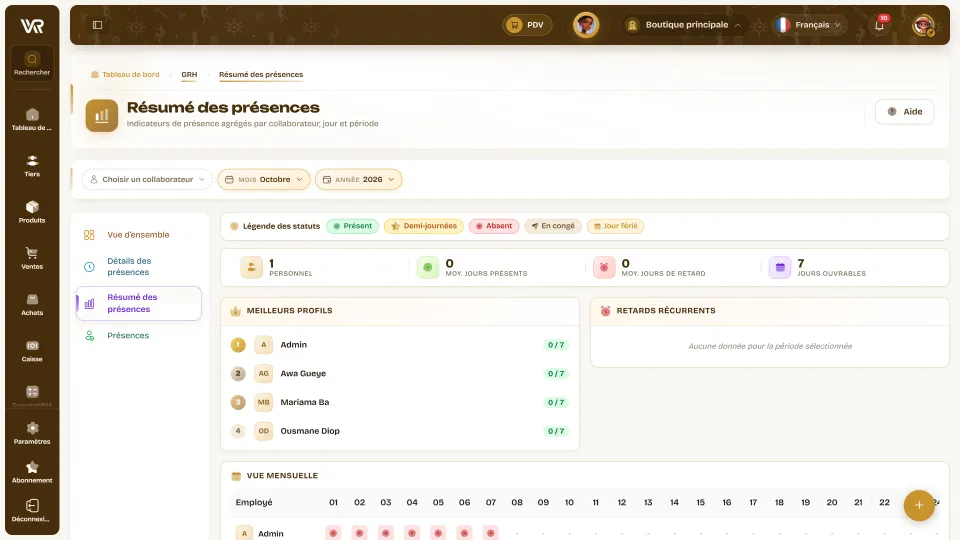The width and height of the screenshot is (960, 540).
Task: Open Paramètres in the sidebar
Action: (32, 433)
